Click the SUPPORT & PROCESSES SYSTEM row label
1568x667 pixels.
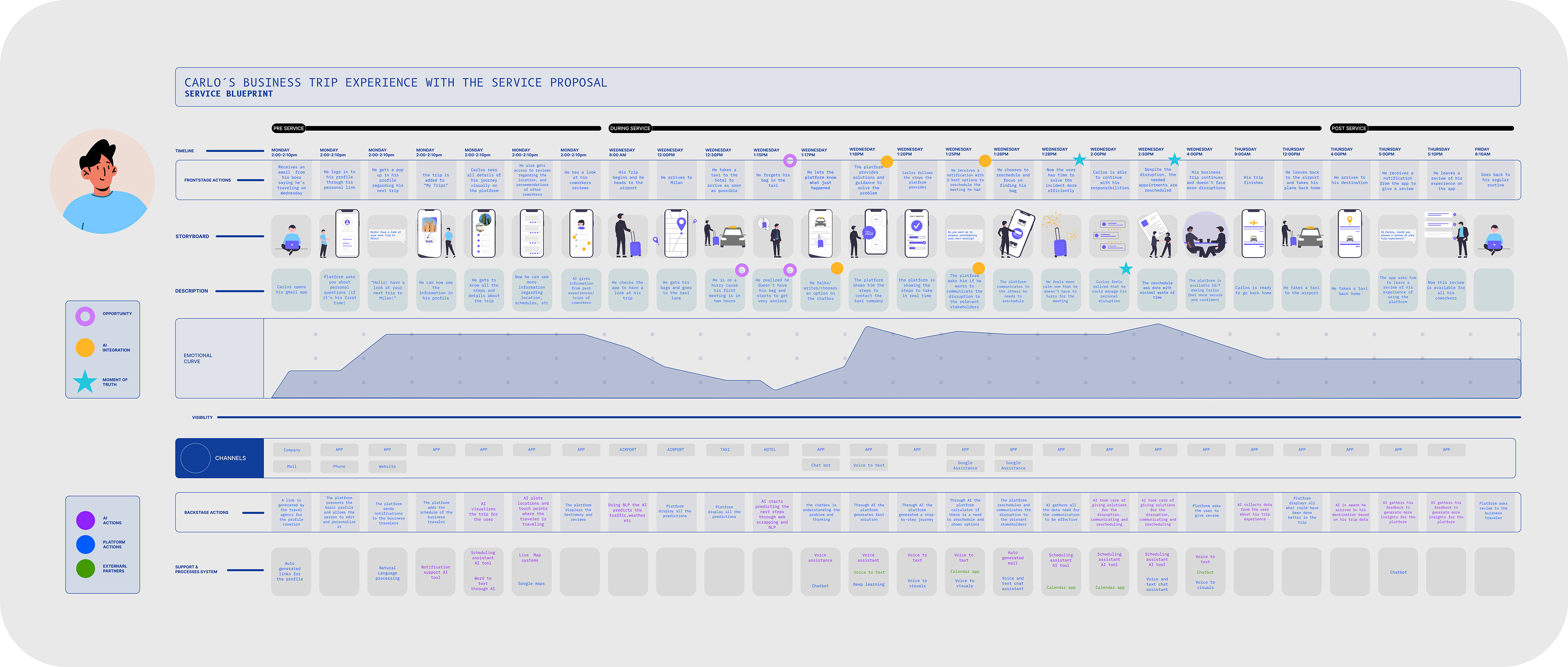(x=196, y=569)
